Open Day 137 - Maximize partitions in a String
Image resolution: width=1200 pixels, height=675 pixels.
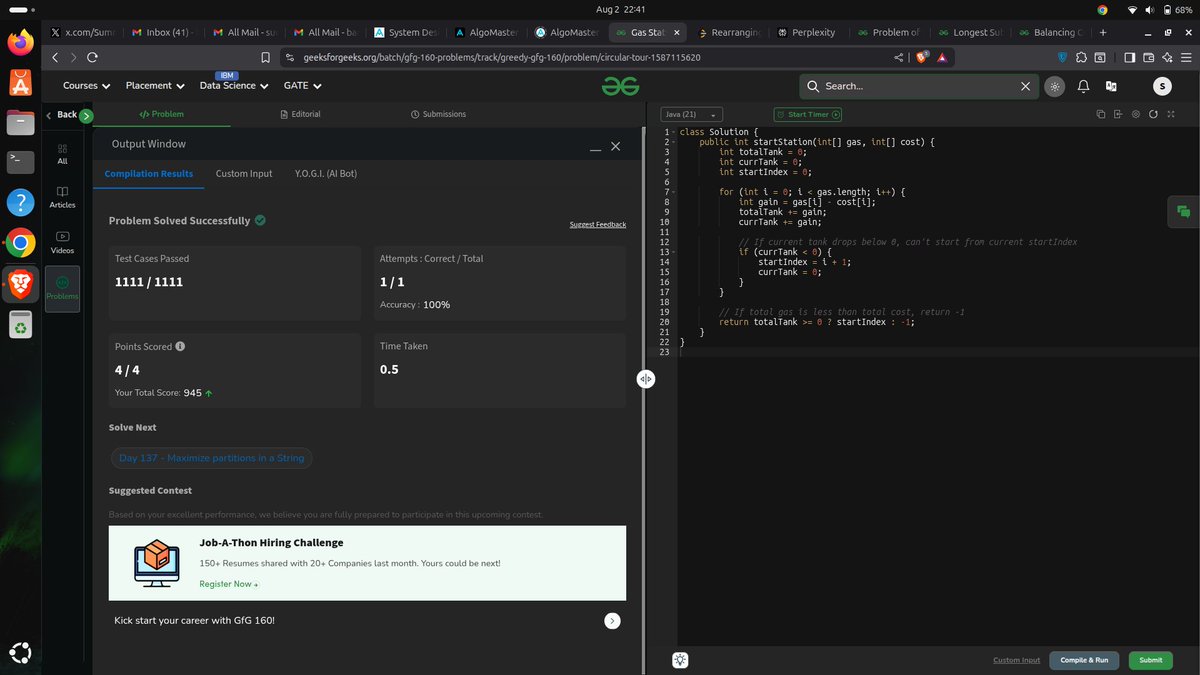pyautogui.click(x=211, y=458)
